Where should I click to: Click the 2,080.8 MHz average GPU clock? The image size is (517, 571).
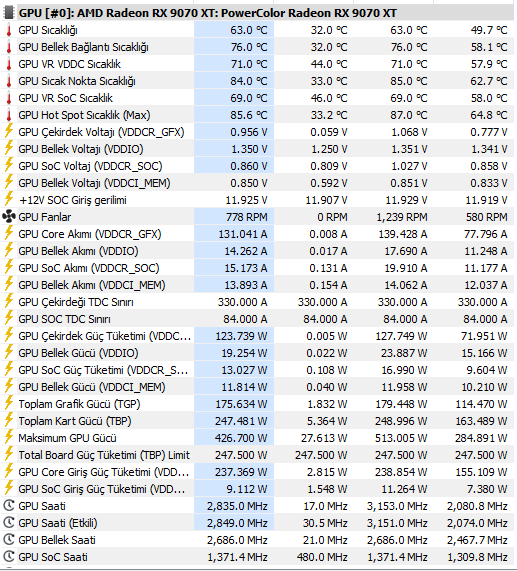click(x=477, y=506)
